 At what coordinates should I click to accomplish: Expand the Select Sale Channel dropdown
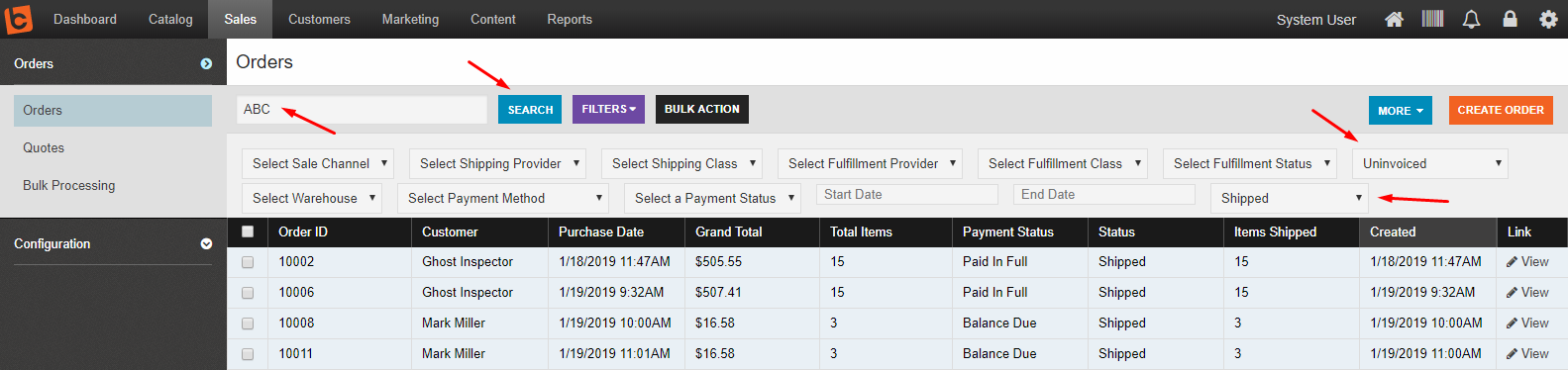point(318,163)
